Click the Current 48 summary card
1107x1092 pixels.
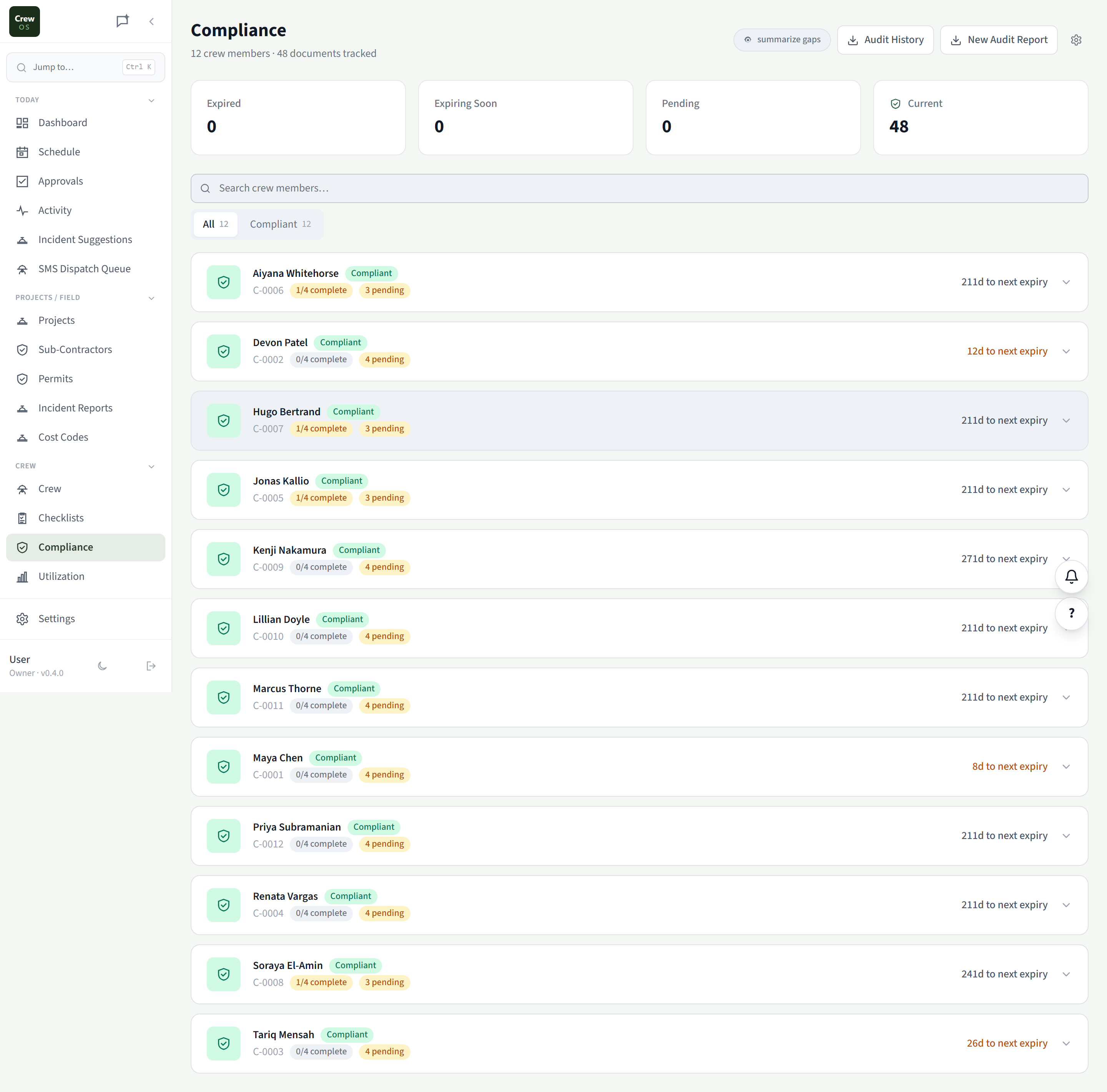point(981,118)
